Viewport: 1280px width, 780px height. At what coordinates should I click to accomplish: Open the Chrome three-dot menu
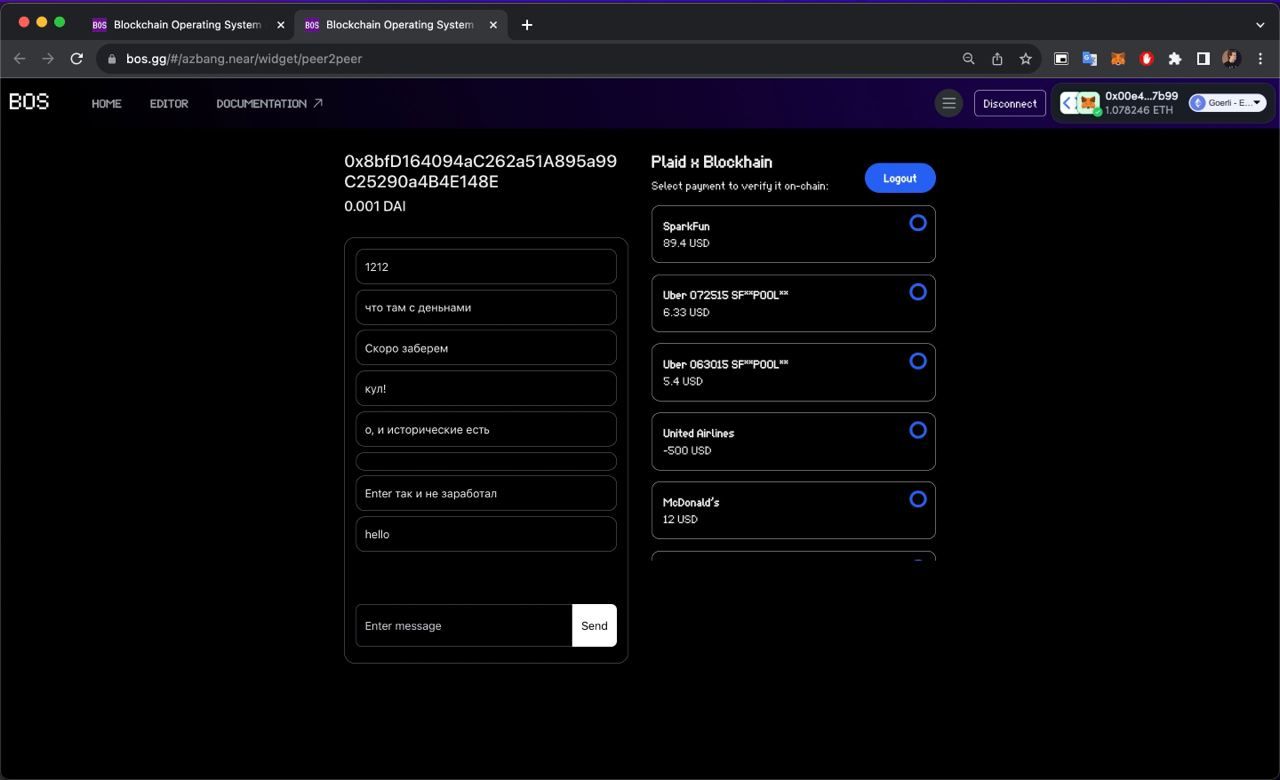(x=1260, y=59)
